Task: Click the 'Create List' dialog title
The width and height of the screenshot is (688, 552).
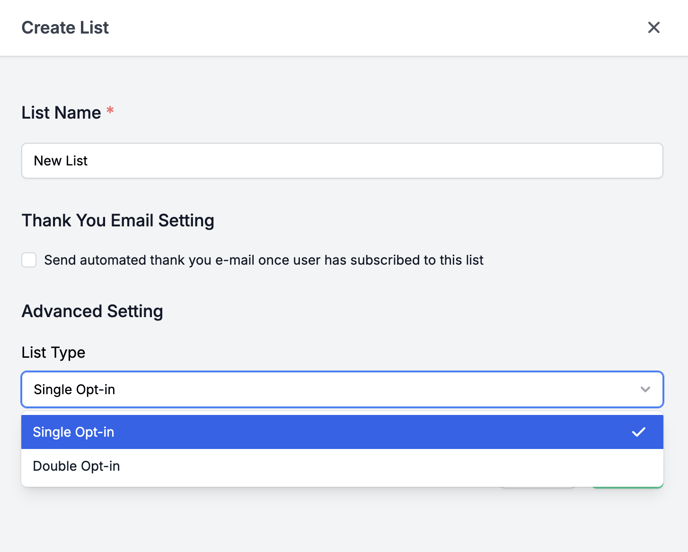Action: coord(65,28)
